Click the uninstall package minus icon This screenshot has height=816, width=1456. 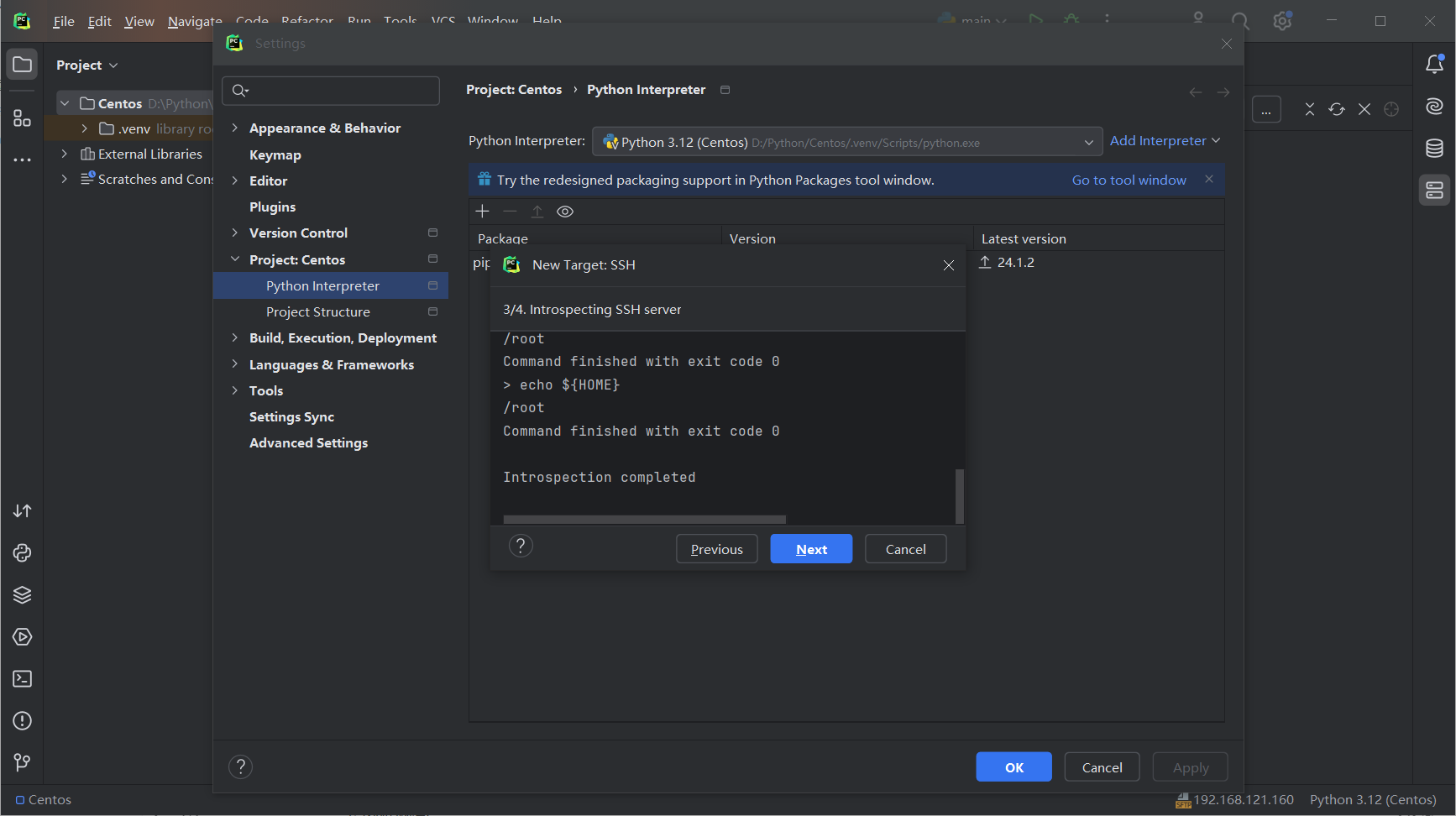tap(510, 212)
